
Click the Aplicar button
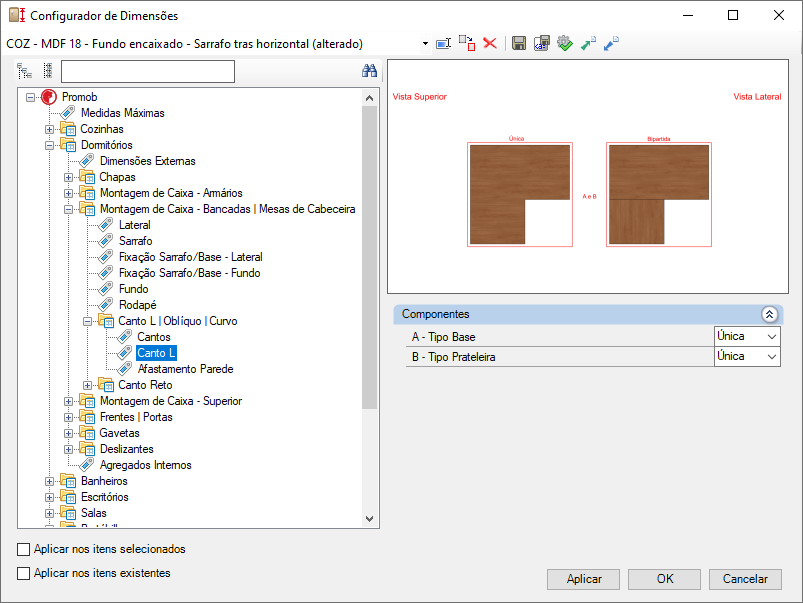click(583, 579)
